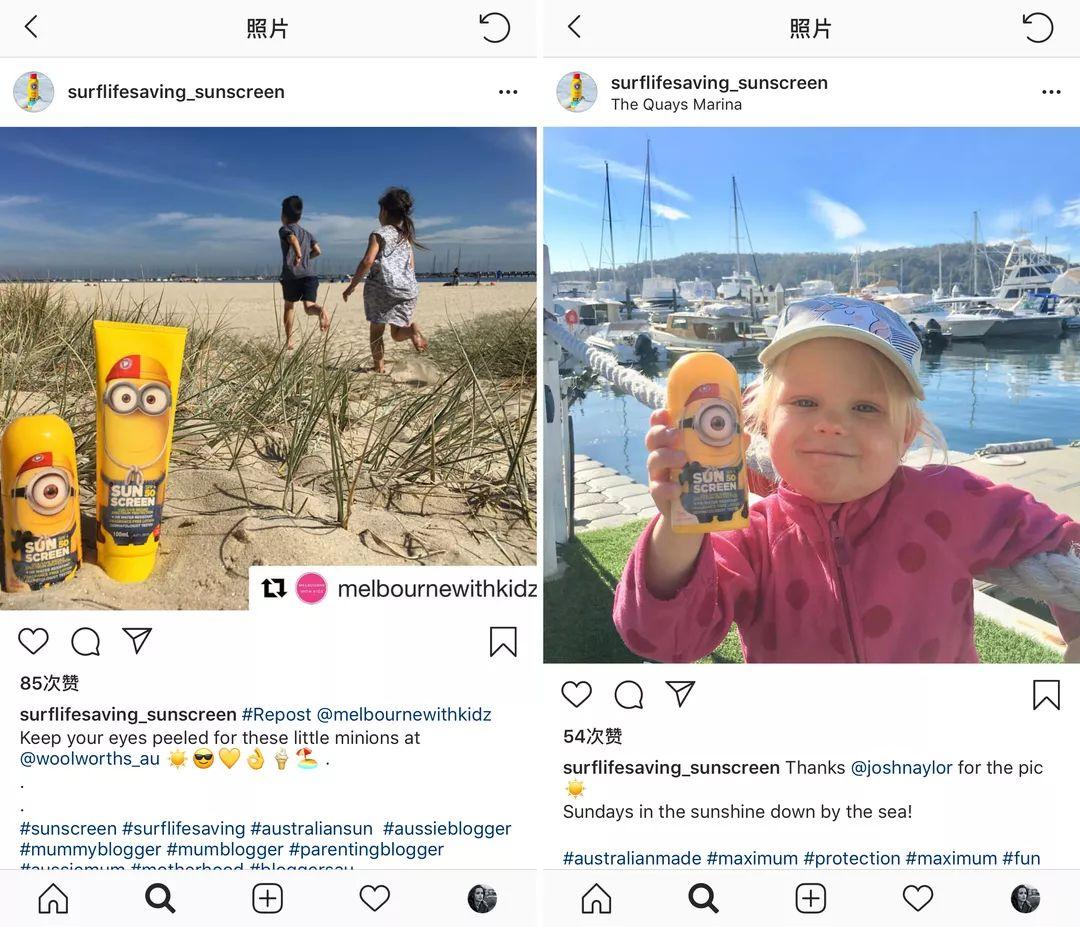The width and height of the screenshot is (1080, 927).
Task: Refresh the left photo screen
Action: (495, 28)
